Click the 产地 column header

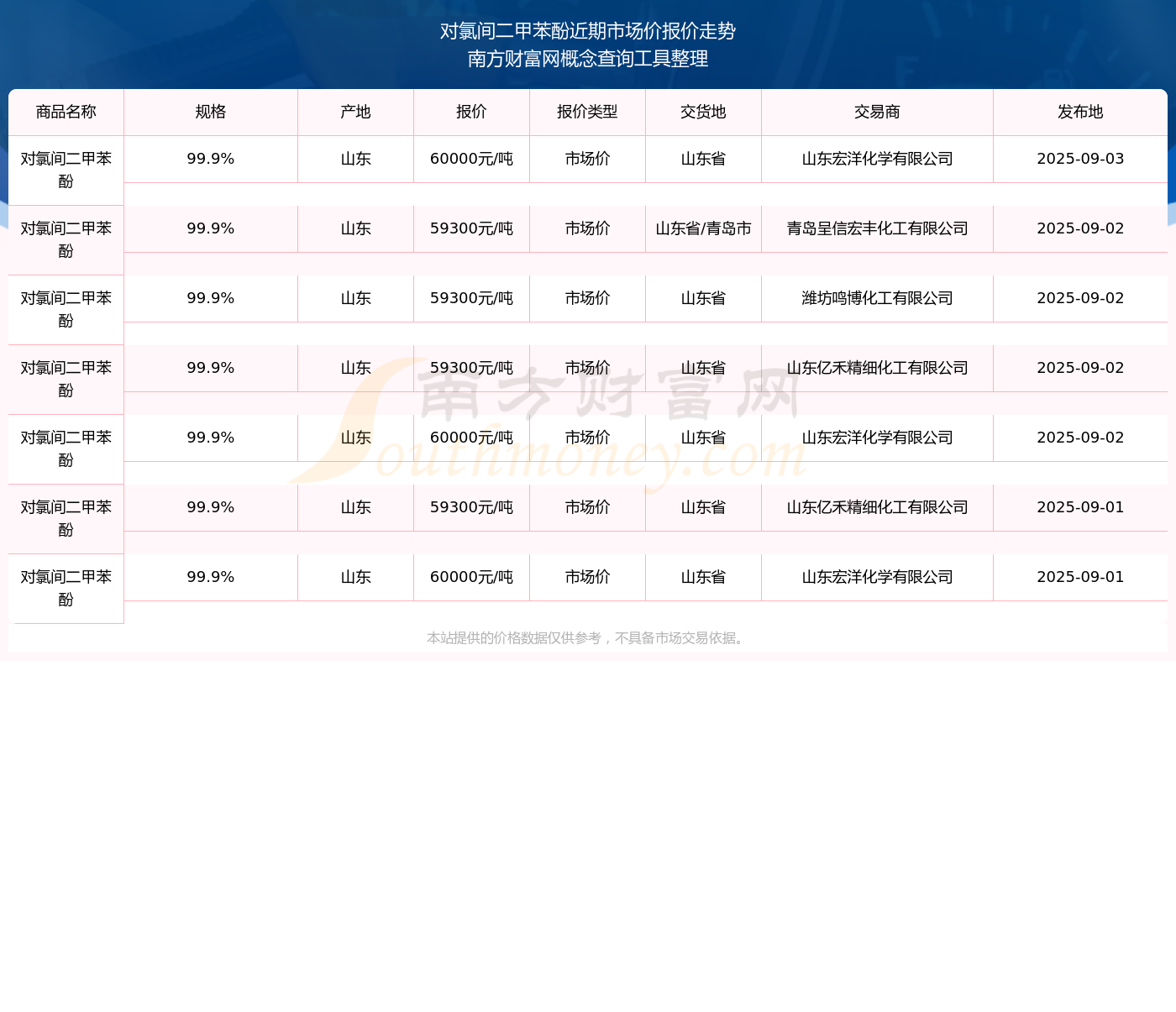[x=356, y=113]
